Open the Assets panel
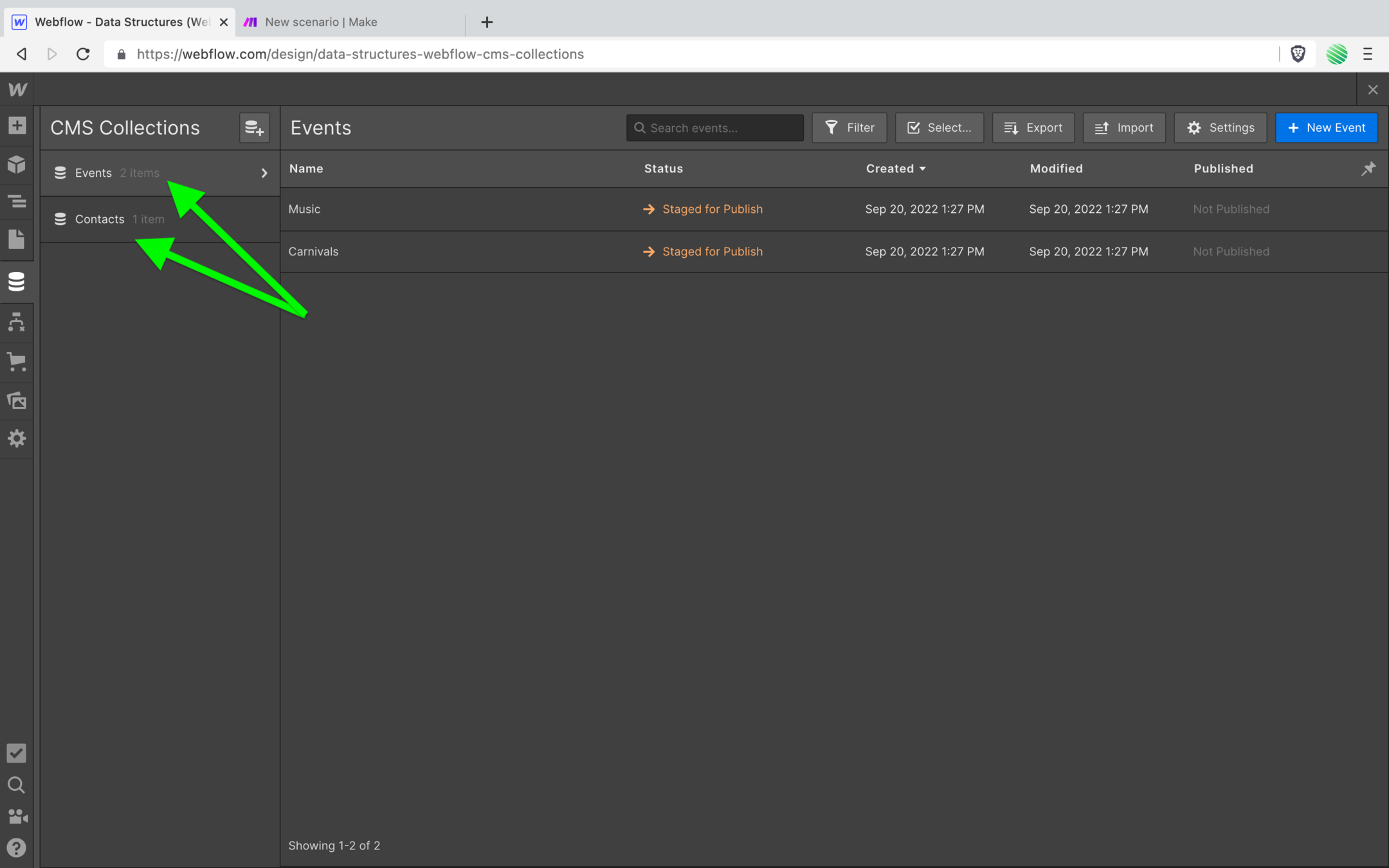 coord(17,401)
